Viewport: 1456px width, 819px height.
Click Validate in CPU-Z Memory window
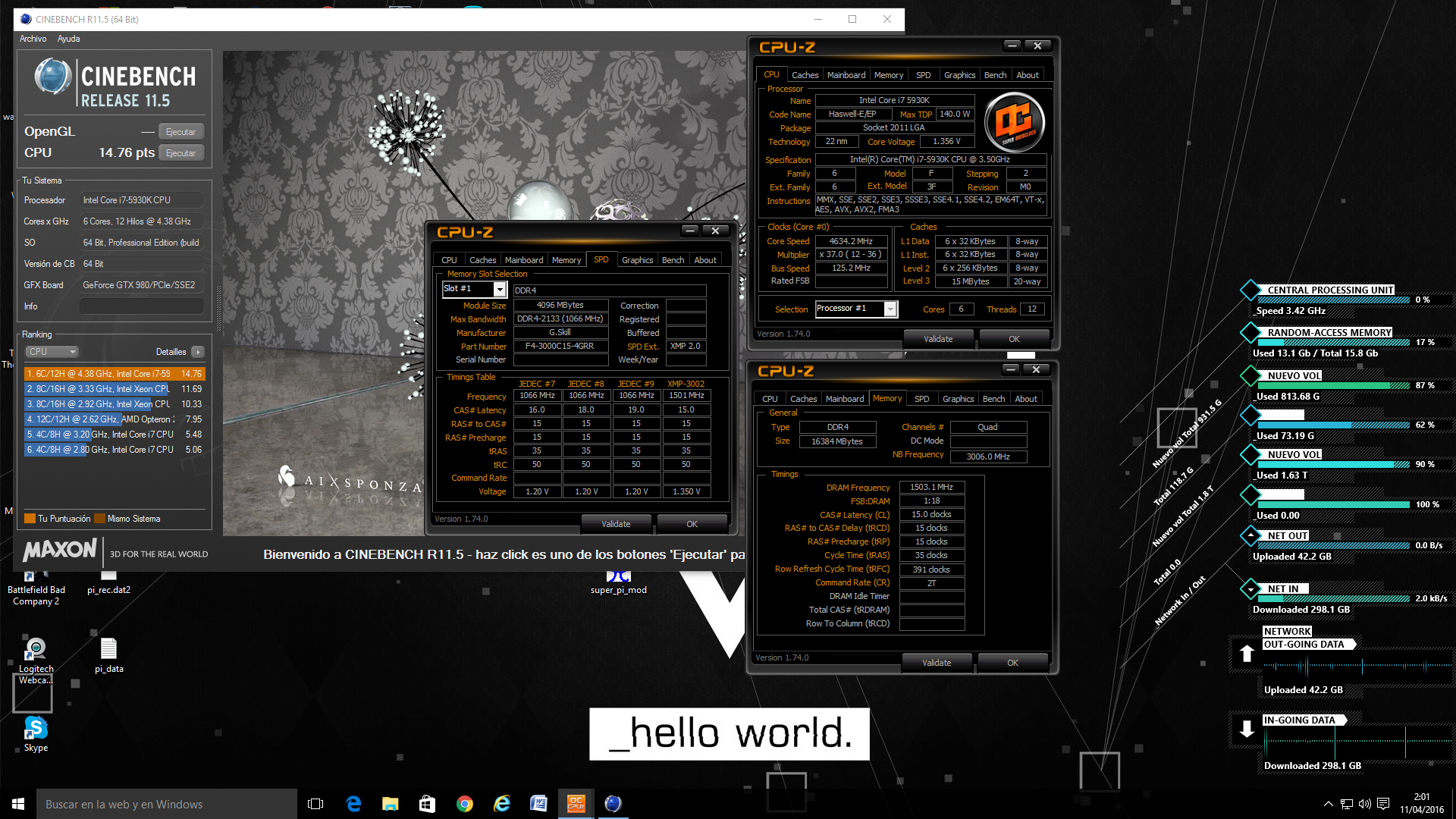coord(937,663)
